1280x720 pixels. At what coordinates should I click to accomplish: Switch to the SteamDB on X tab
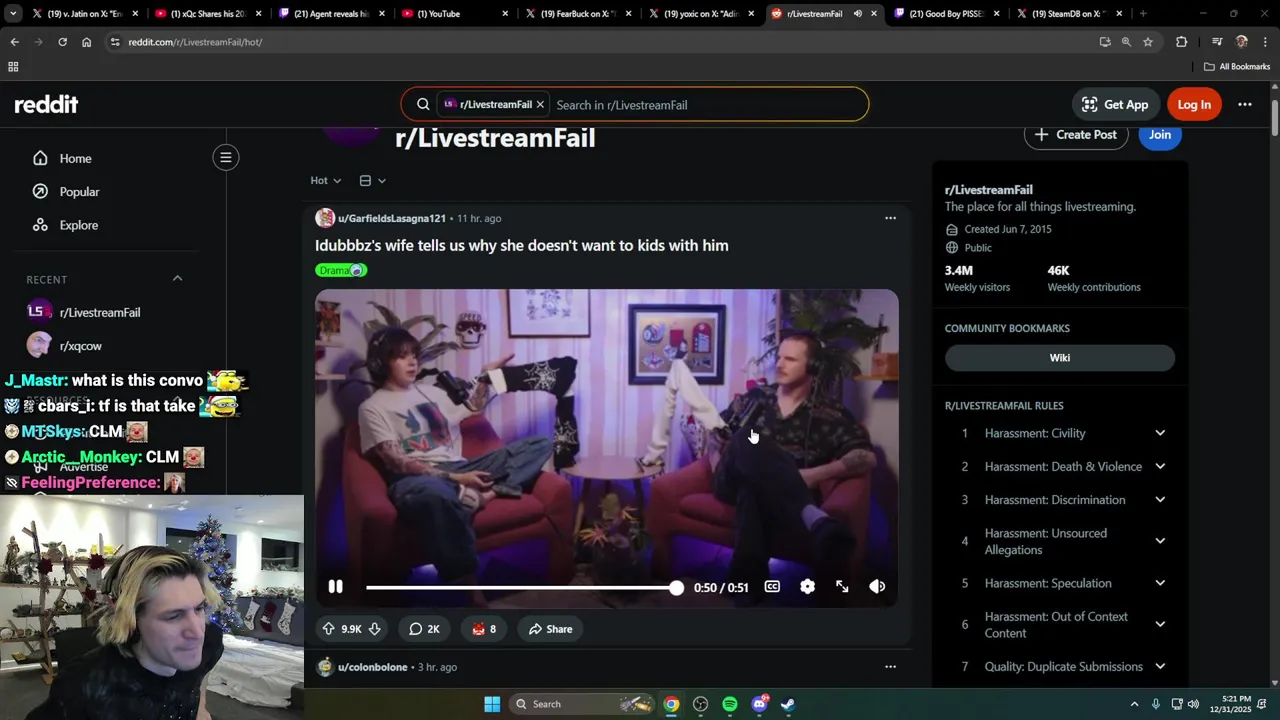pos(1068,14)
